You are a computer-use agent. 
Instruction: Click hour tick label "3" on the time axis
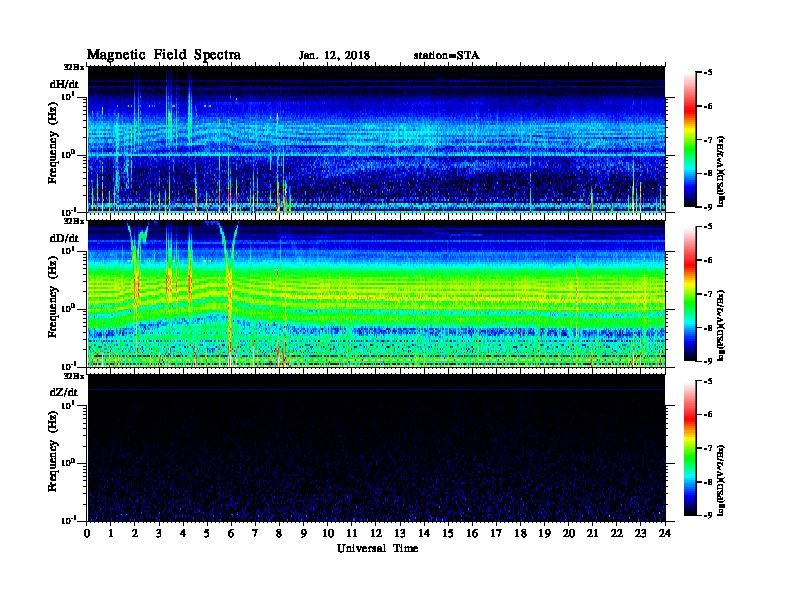pyautogui.click(x=160, y=533)
